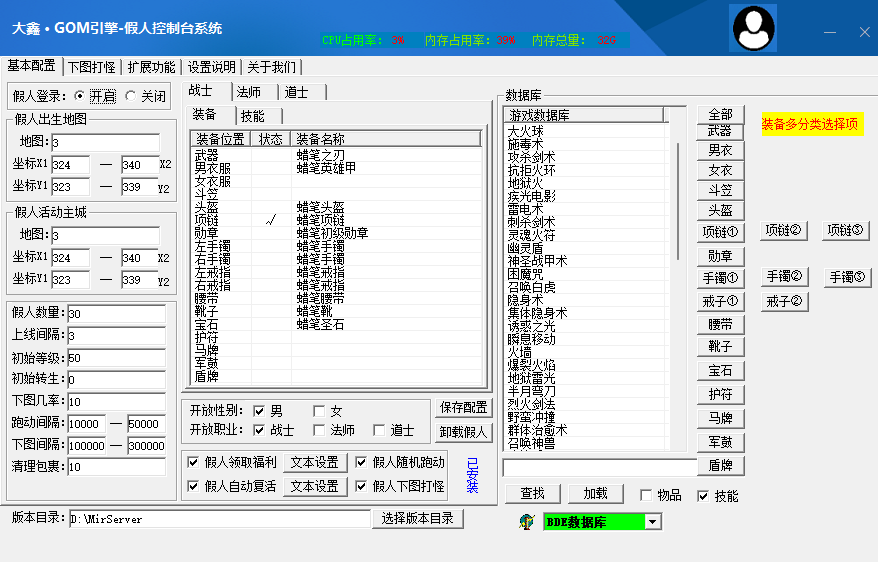Click 盾牌 category button
Viewport: 878px width, 562px height.
tap(721, 465)
